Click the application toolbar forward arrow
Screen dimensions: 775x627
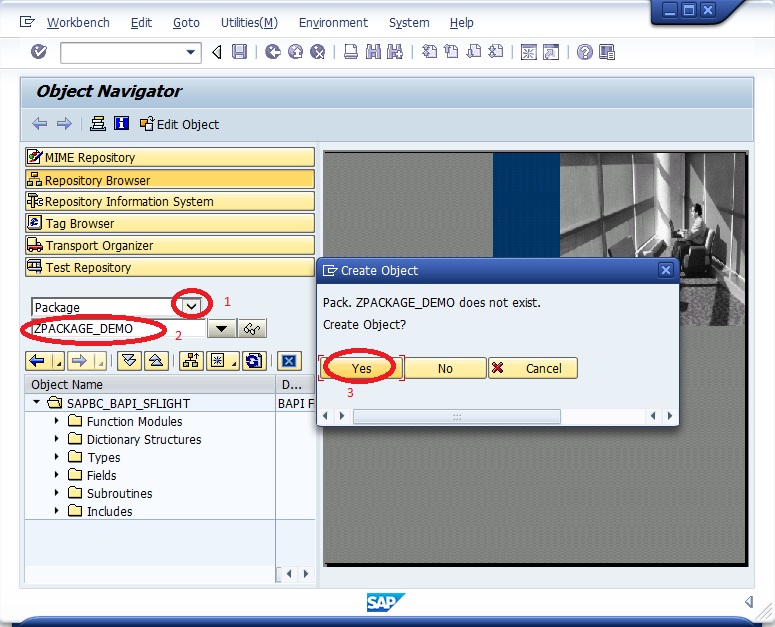(x=64, y=124)
